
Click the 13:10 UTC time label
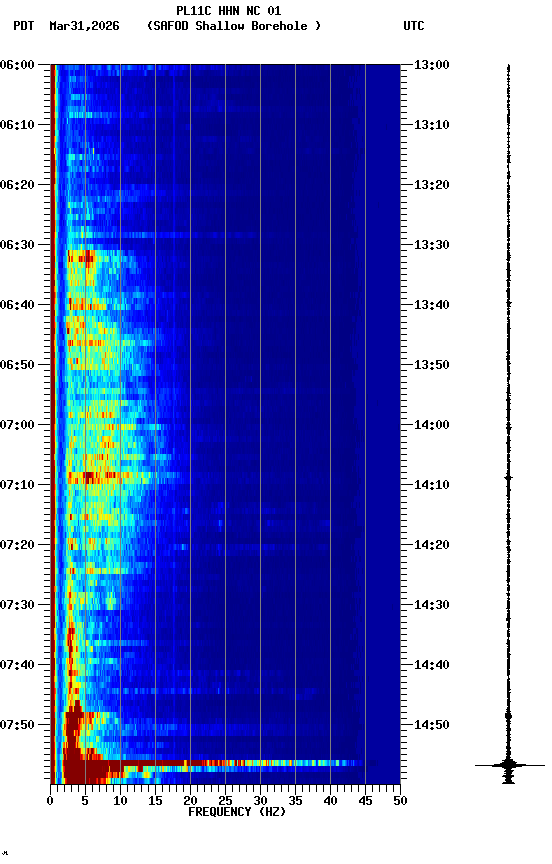(x=432, y=125)
